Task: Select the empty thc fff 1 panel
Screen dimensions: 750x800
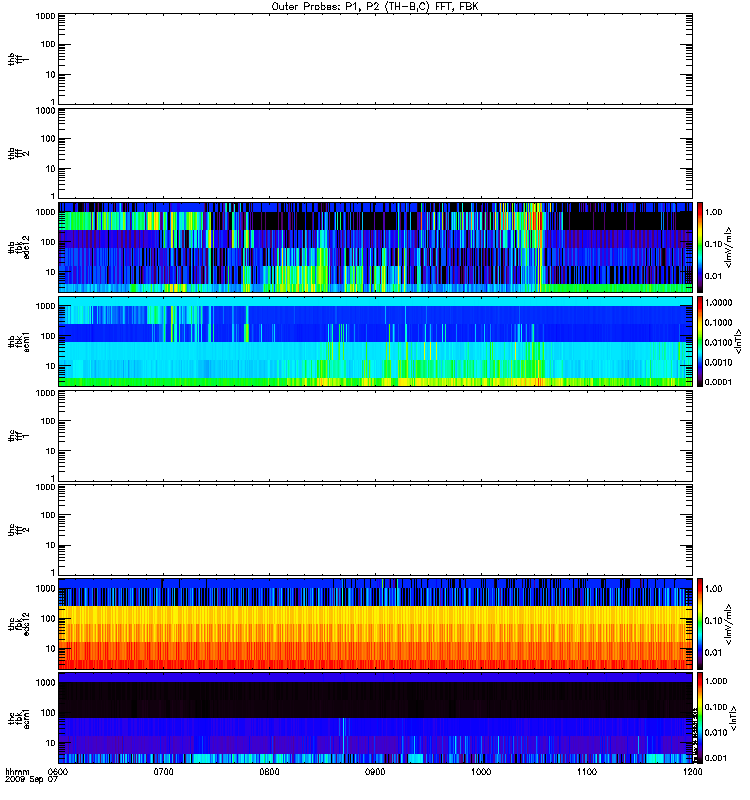Action: click(x=375, y=436)
